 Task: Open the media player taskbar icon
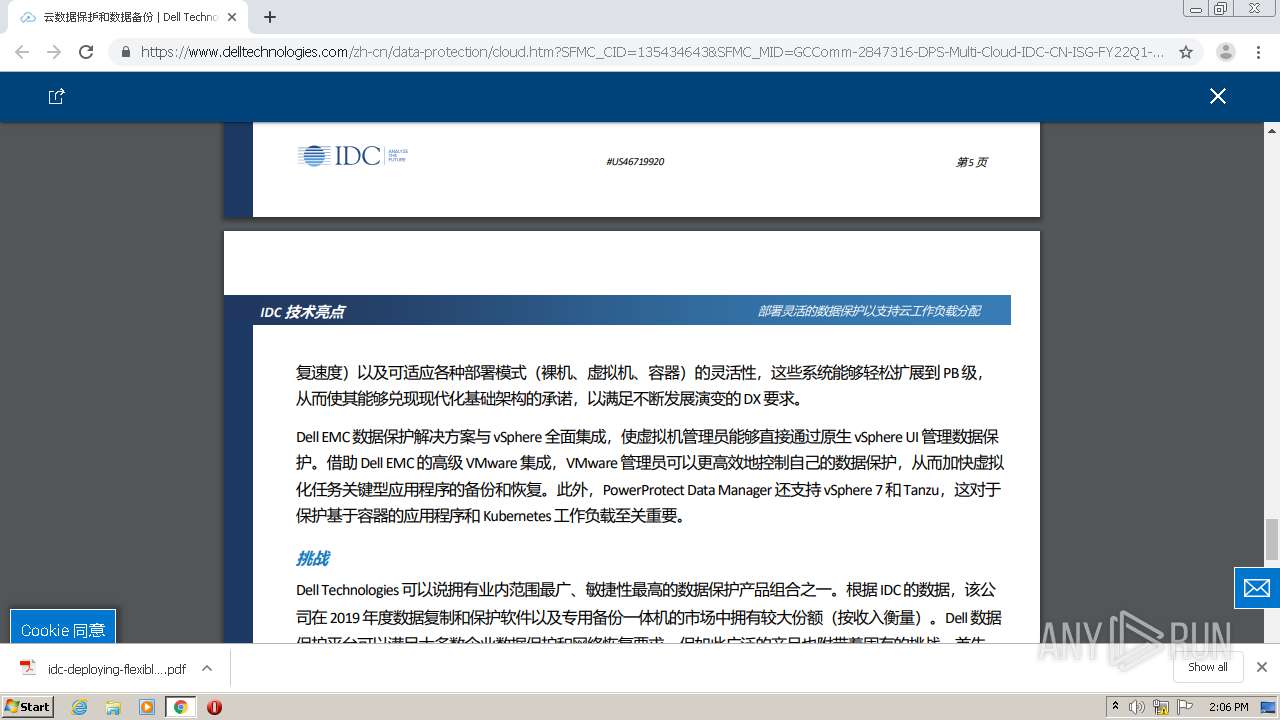pyautogui.click(x=147, y=707)
